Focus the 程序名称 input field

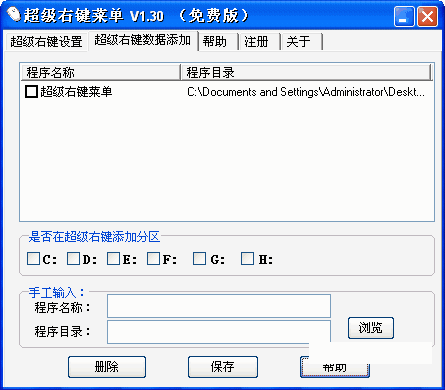pyautogui.click(x=219, y=306)
